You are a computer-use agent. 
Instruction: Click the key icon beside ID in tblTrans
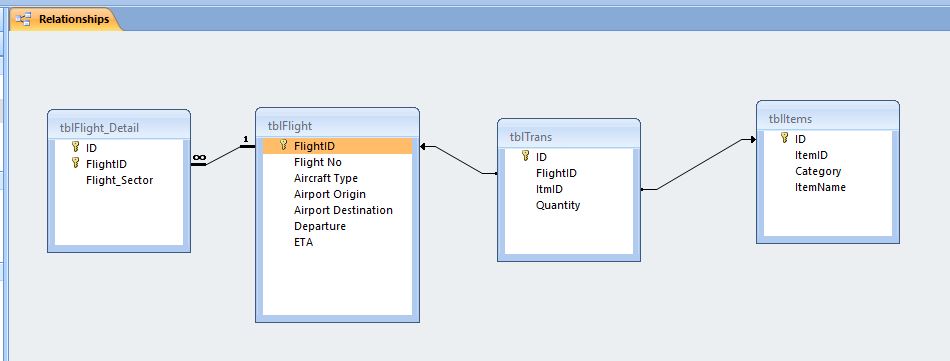click(x=526, y=156)
